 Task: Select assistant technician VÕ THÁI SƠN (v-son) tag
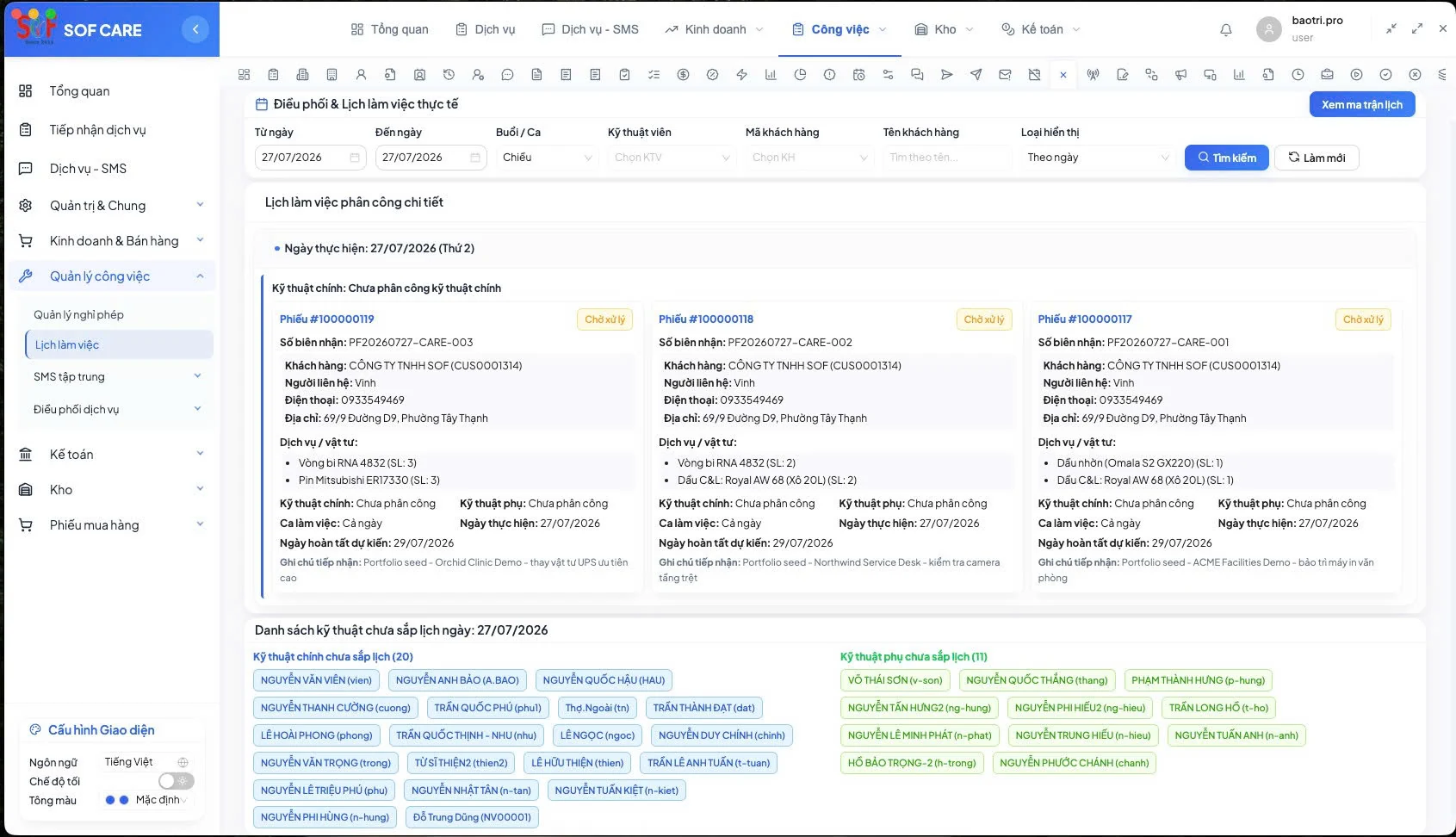tap(895, 680)
